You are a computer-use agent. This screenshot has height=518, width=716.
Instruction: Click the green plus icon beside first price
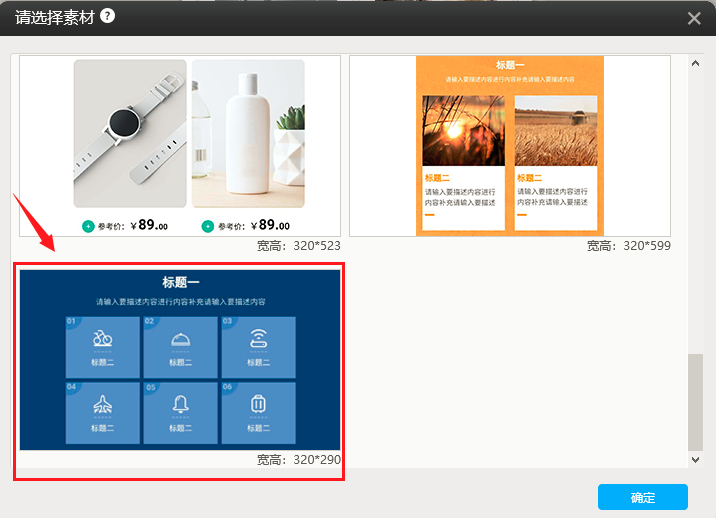(x=88, y=226)
